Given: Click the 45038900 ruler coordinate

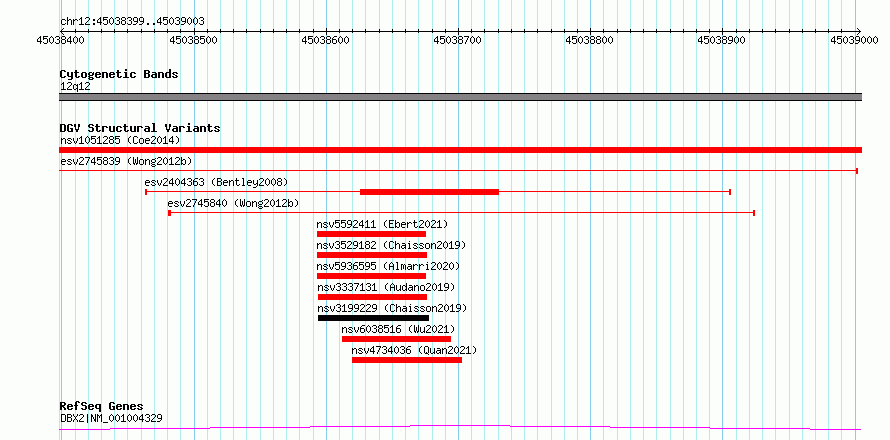Looking at the screenshot, I should [723, 41].
